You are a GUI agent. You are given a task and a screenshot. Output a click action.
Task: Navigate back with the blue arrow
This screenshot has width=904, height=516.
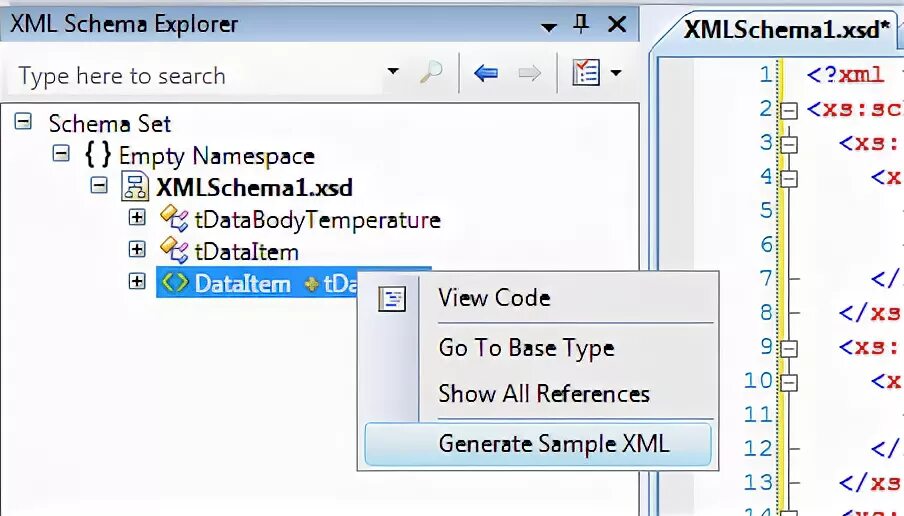tap(485, 73)
